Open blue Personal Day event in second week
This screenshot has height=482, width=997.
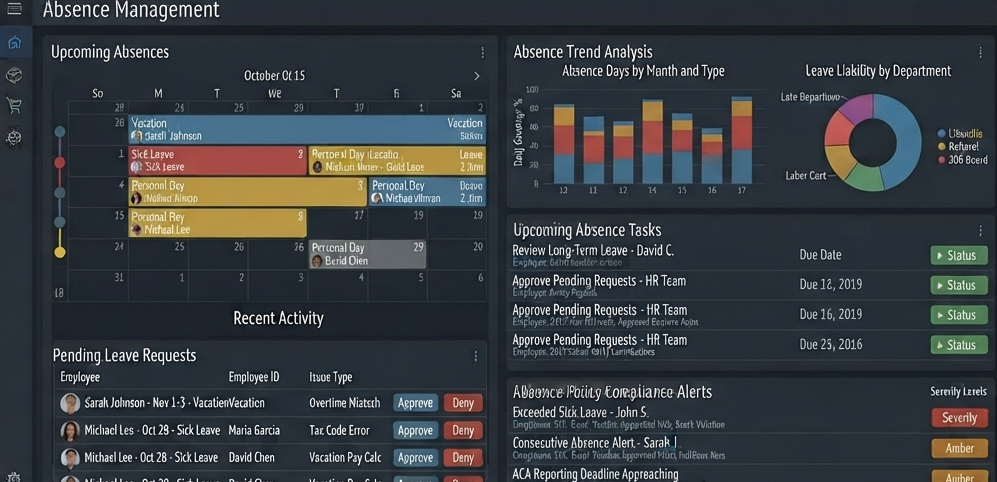coord(427,192)
